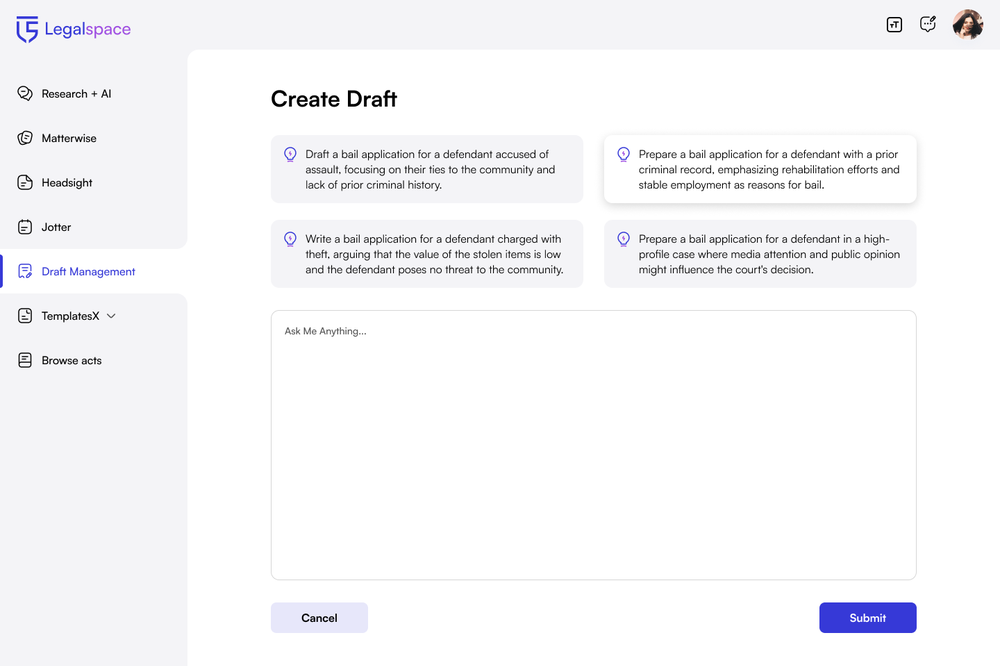Click the lightbulb icon on the assault prompt
Viewport: 1000px width, 666px height.
(x=290, y=154)
